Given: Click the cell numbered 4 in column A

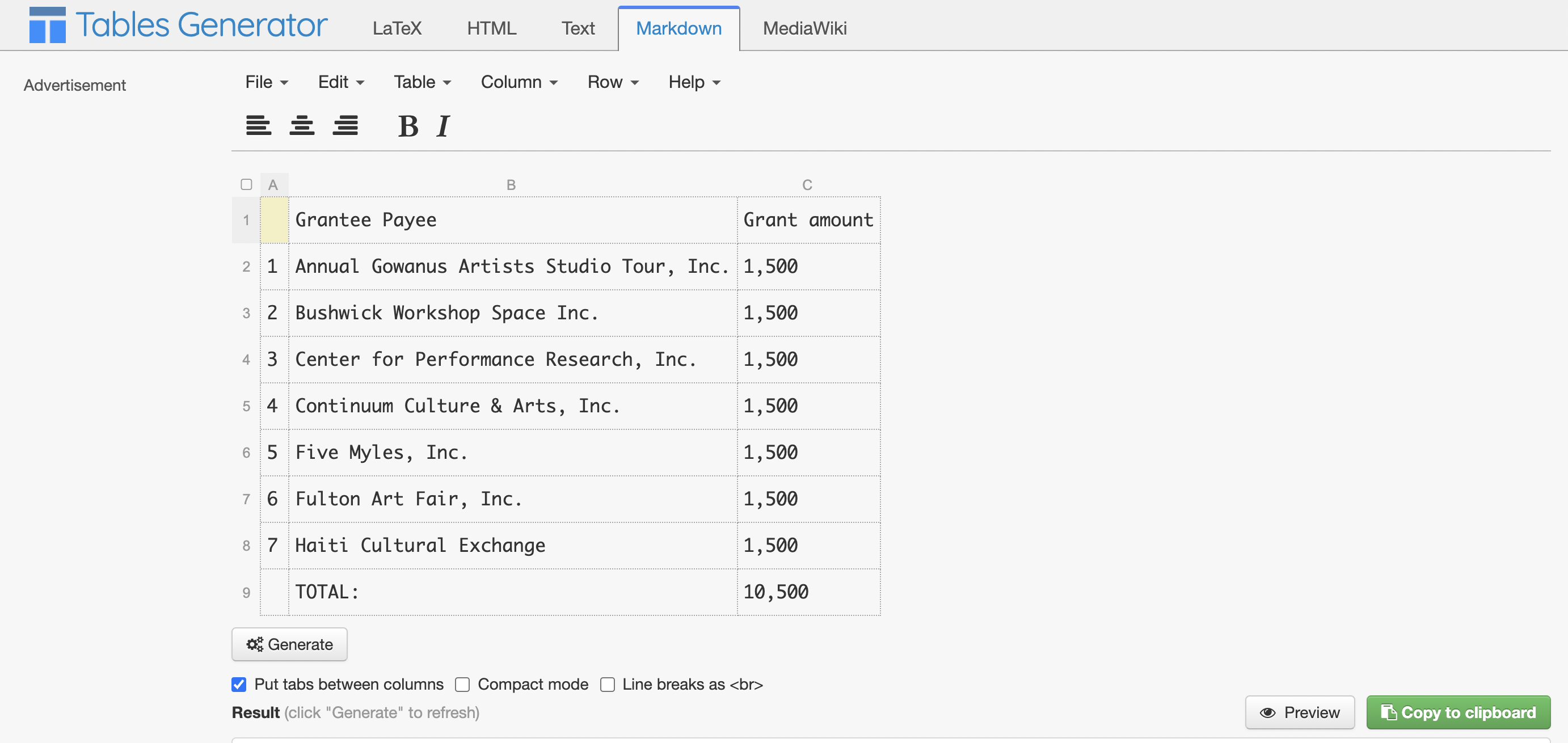Looking at the screenshot, I should (x=275, y=407).
